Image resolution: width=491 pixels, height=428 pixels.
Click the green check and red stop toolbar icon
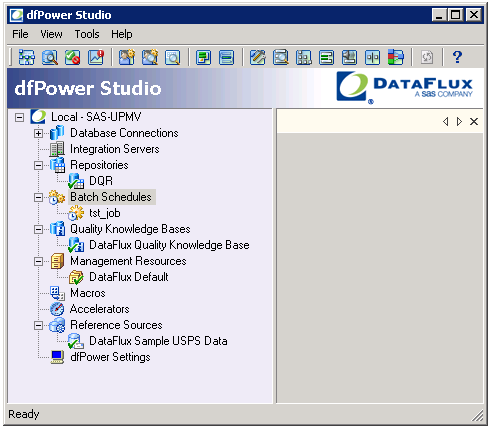(73, 57)
